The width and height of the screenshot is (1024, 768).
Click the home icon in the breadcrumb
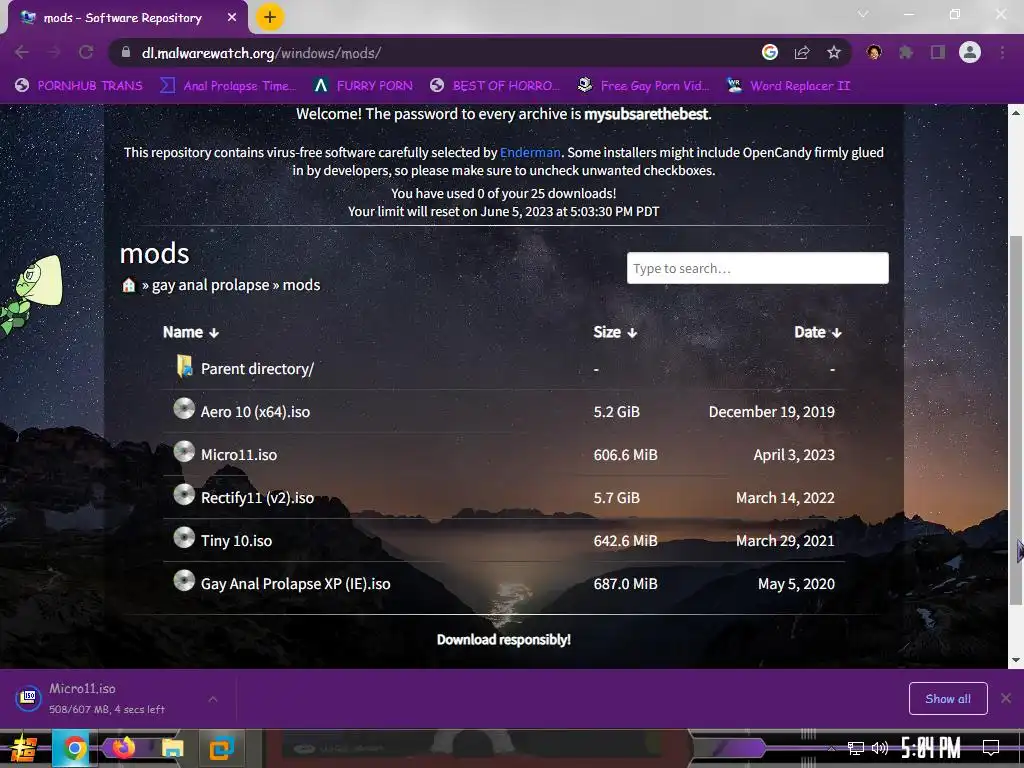click(x=129, y=285)
